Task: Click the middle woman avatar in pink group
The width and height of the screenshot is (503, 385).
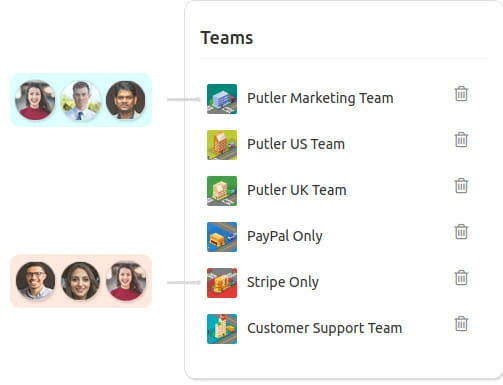Action: tap(80, 281)
